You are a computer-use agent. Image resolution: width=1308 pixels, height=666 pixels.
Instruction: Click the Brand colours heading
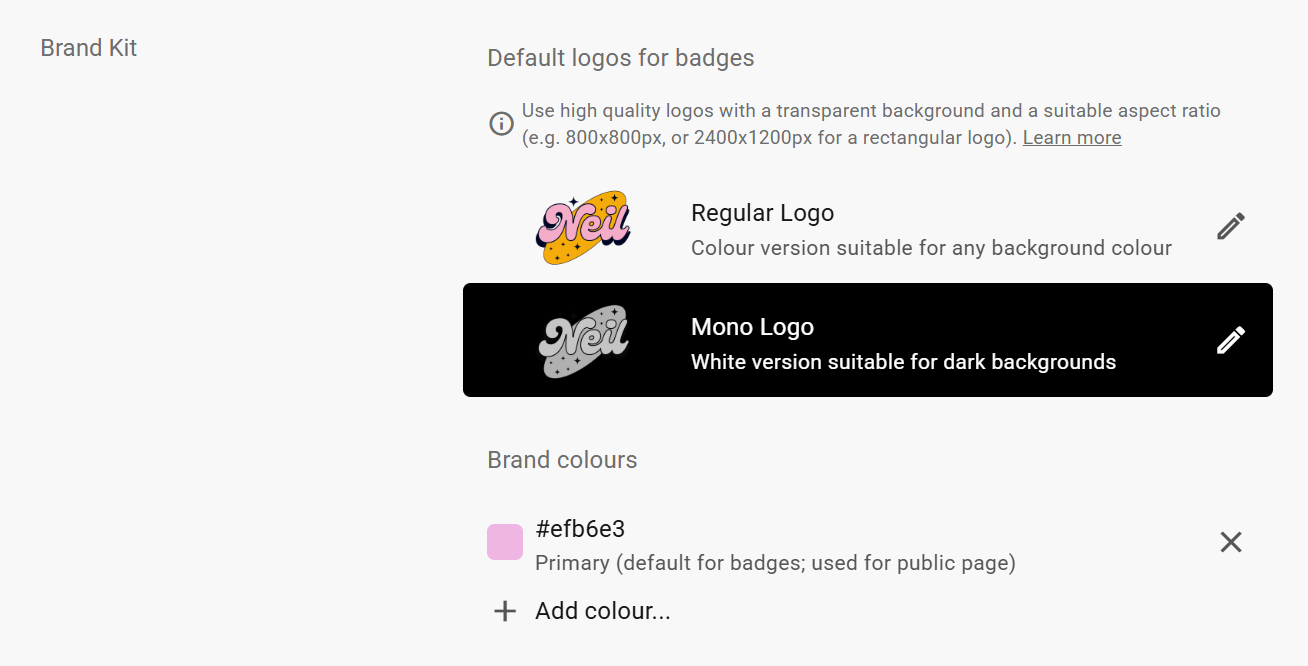point(562,459)
